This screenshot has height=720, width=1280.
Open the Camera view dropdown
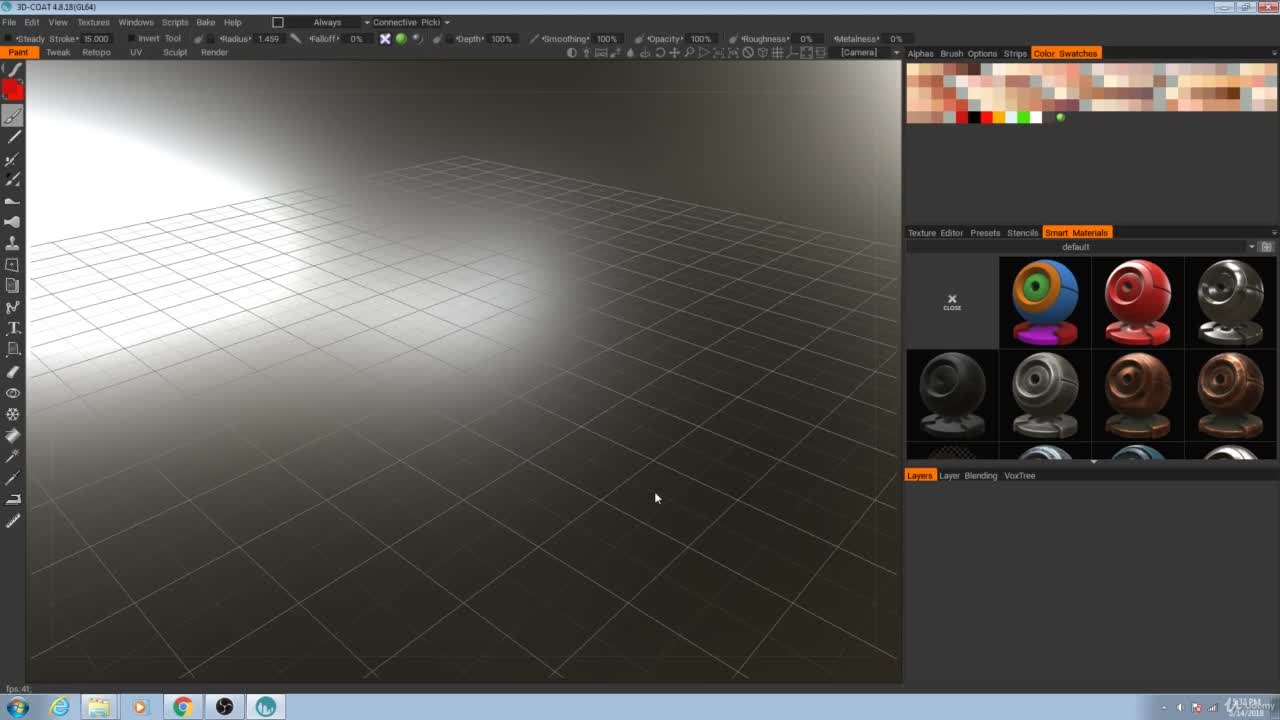click(868, 53)
